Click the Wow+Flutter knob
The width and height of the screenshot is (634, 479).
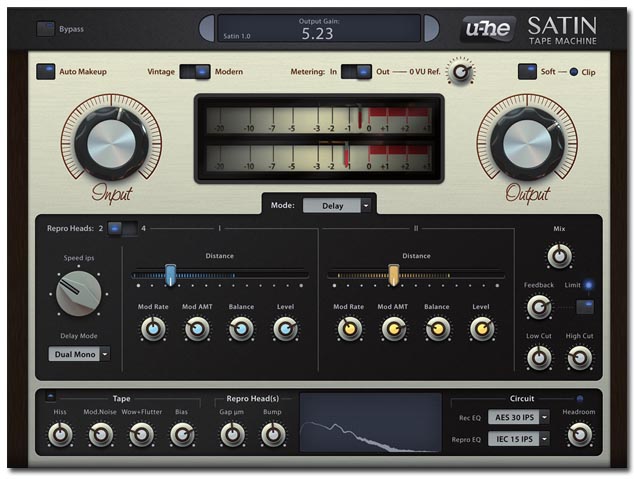(142, 435)
